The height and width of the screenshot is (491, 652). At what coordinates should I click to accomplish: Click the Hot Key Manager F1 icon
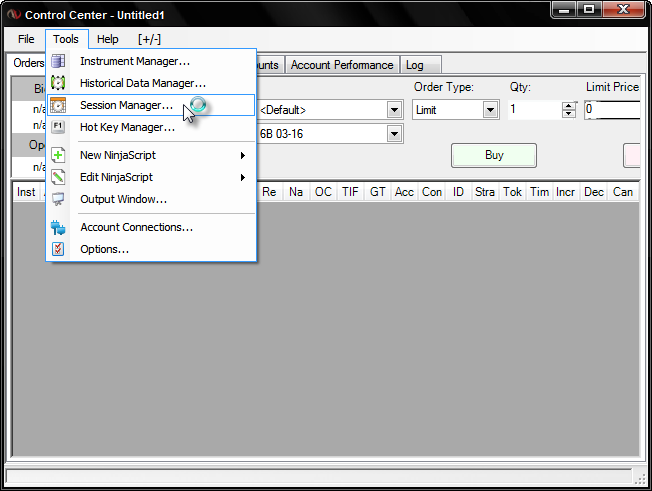(58, 127)
